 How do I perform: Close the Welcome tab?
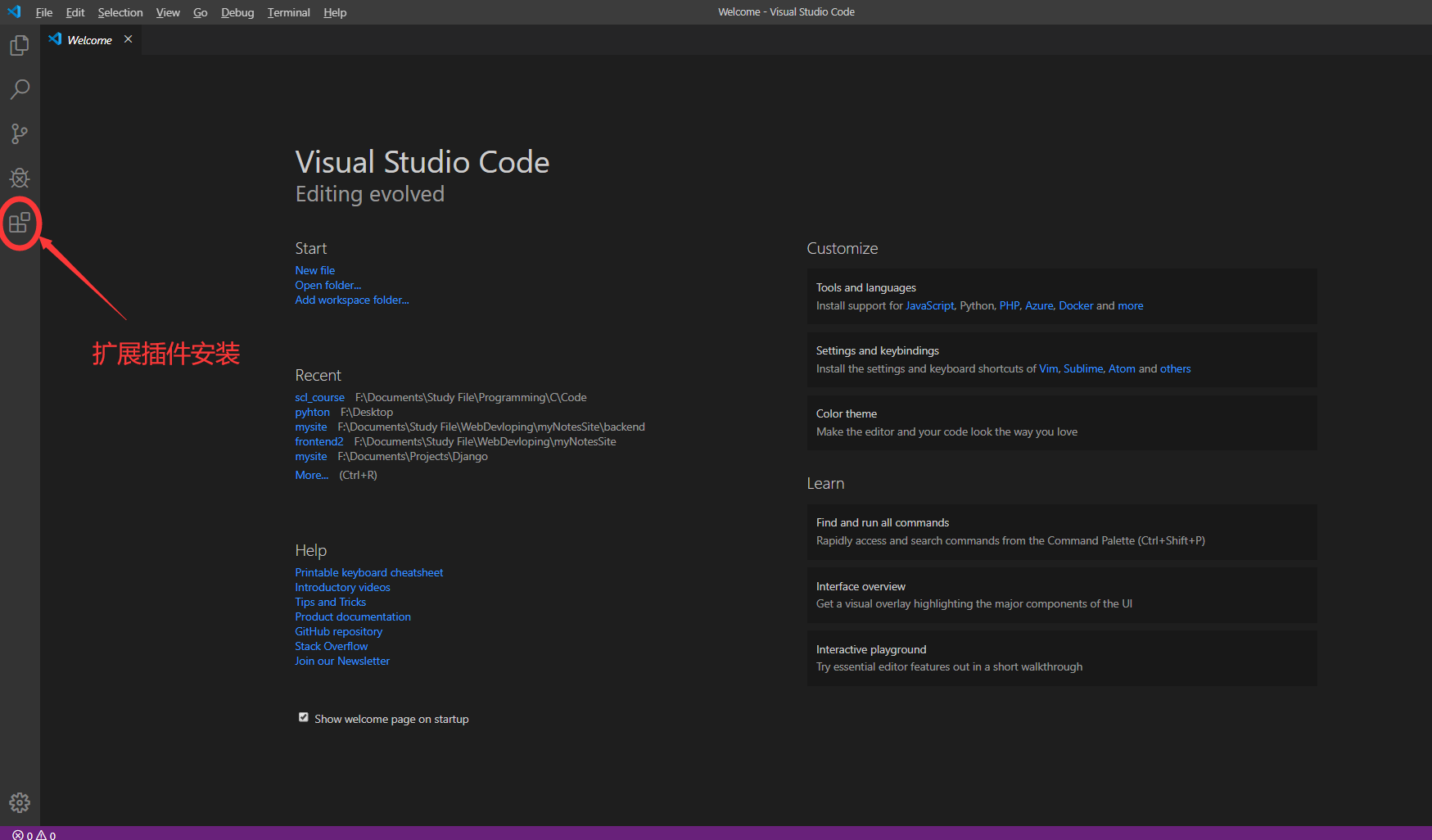(x=128, y=39)
